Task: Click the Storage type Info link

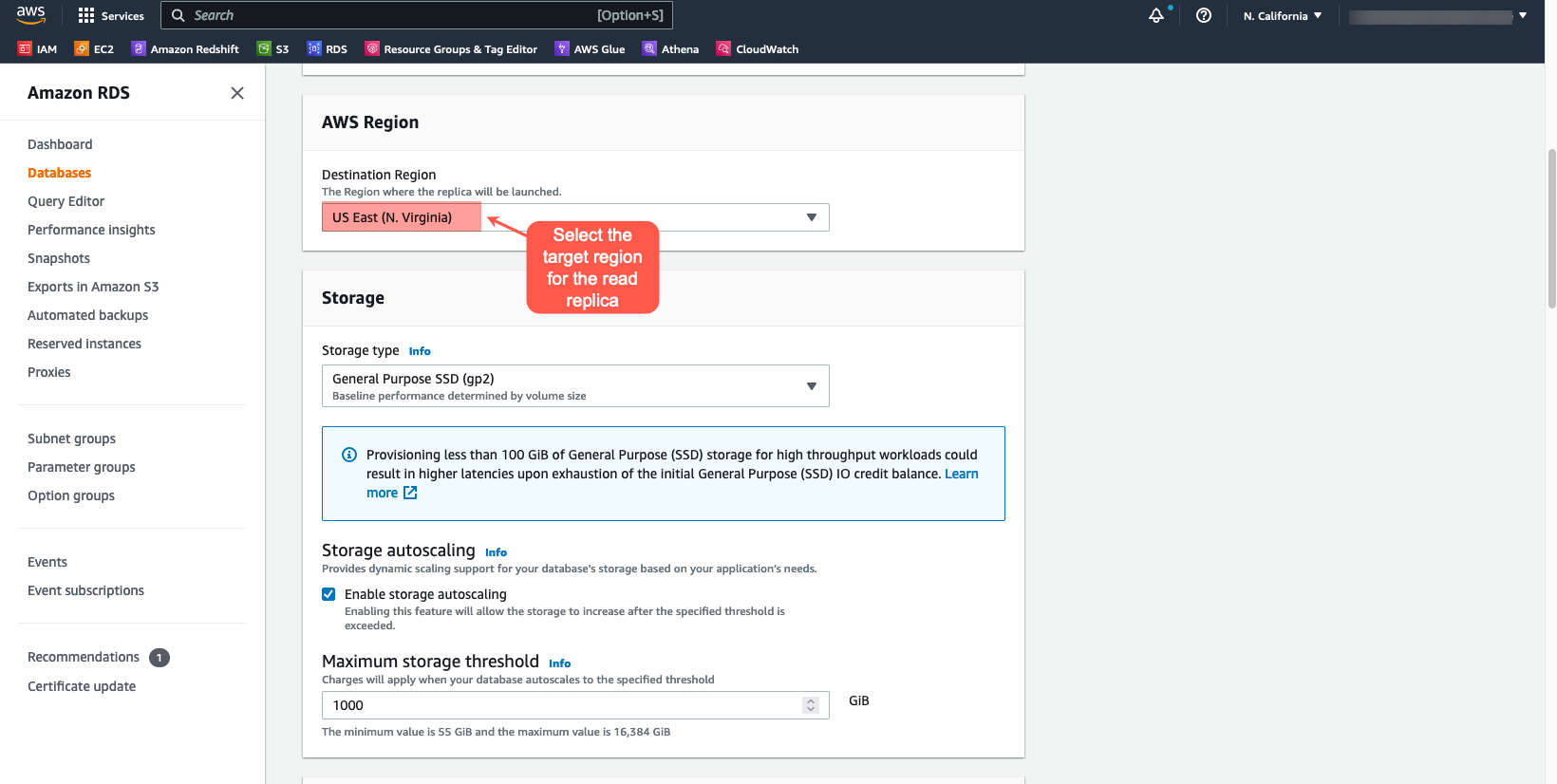Action: 420,351
